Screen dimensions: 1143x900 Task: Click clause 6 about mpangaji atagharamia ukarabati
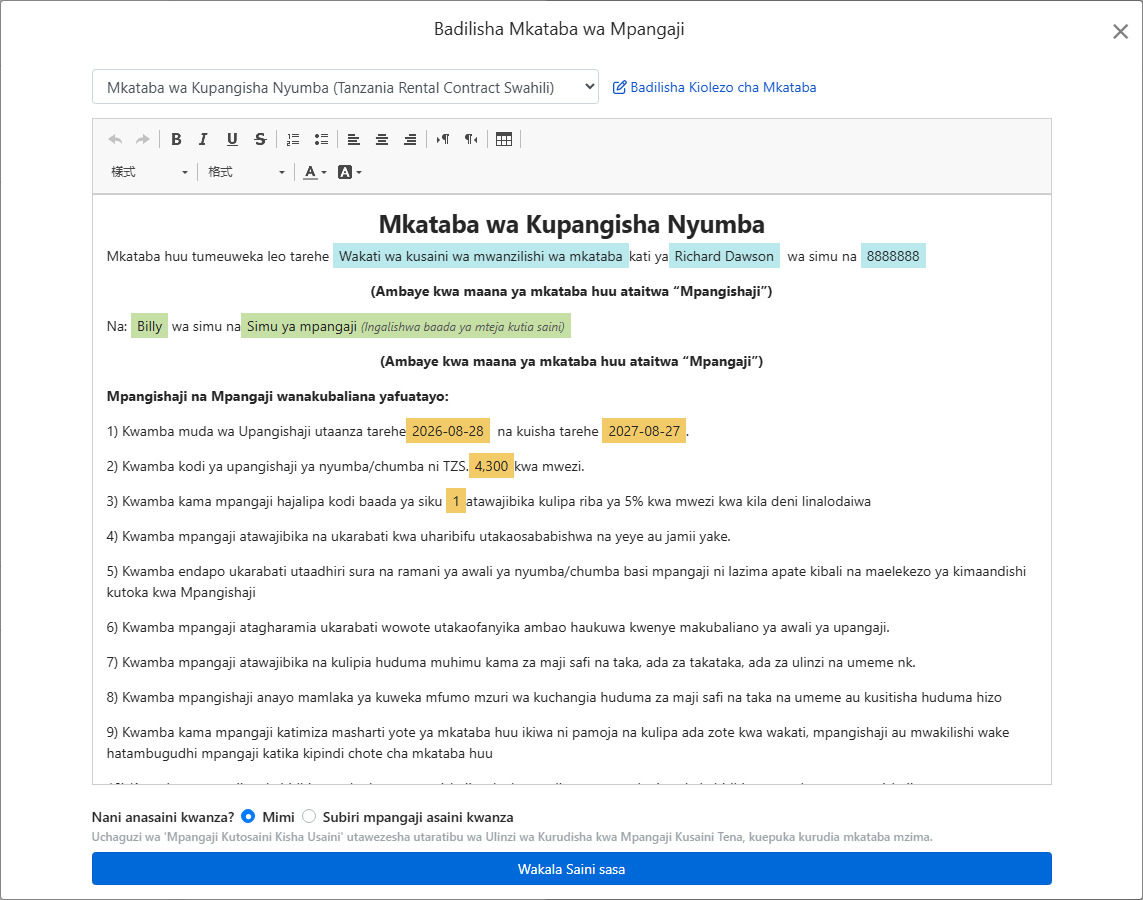[x=498, y=627]
